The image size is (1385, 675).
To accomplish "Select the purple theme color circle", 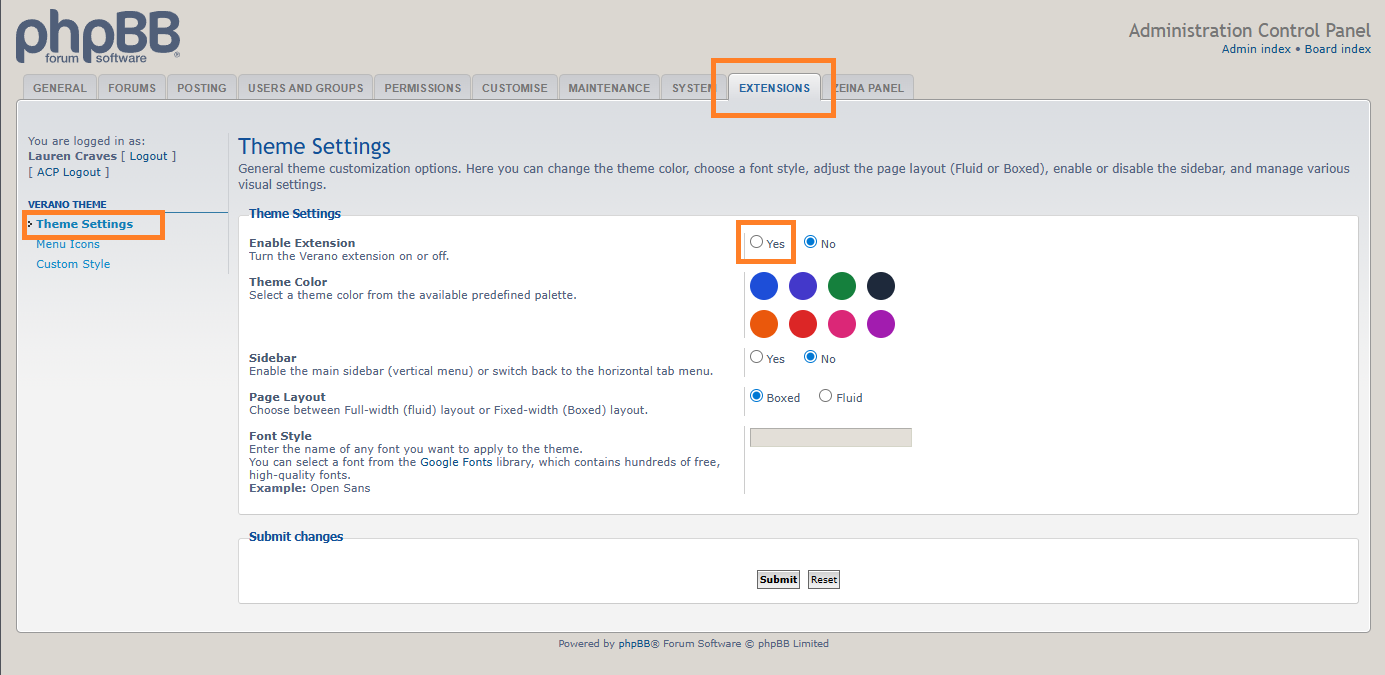I will [881, 324].
